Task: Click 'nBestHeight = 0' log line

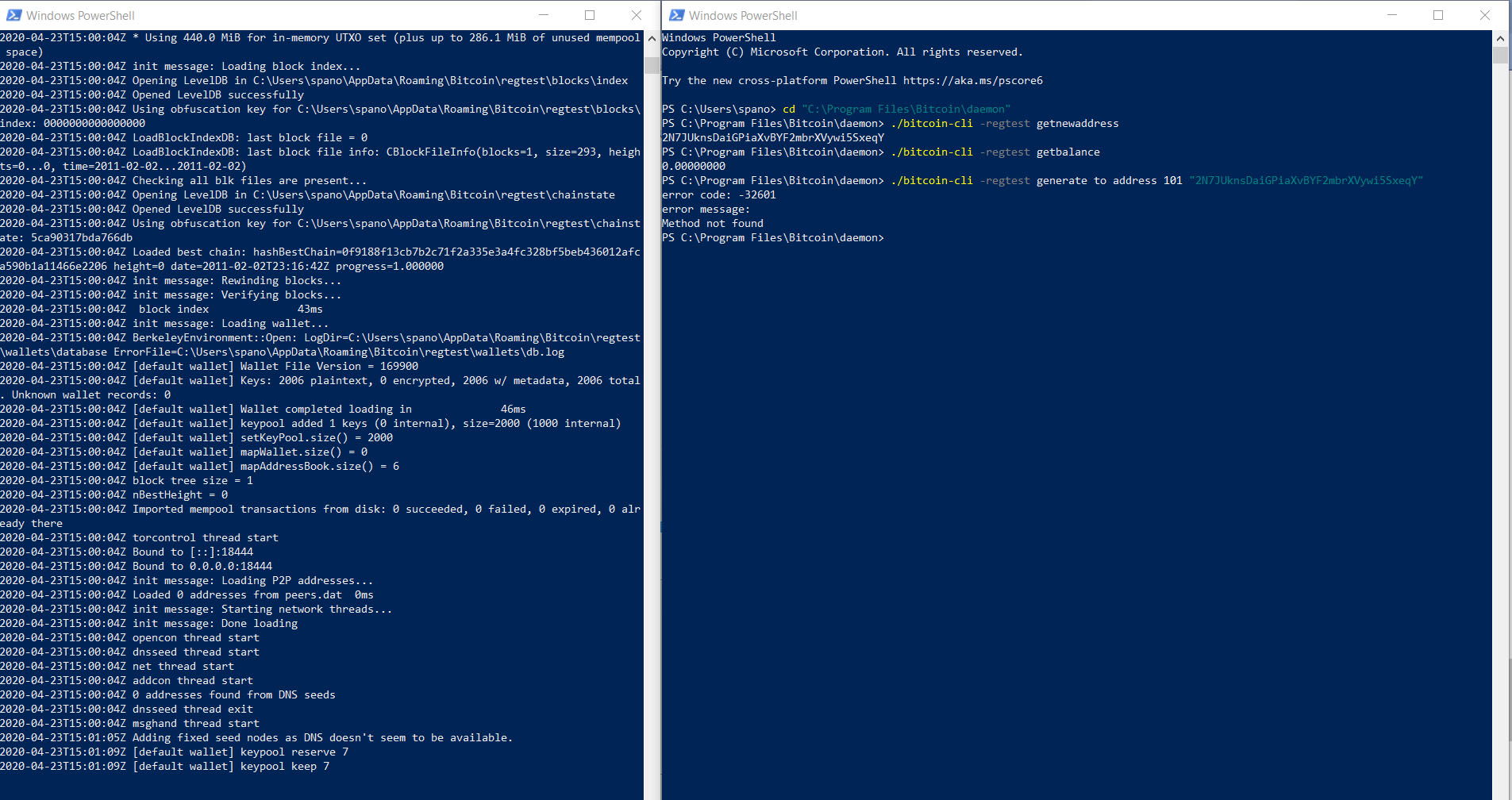Action: pyautogui.click(x=114, y=494)
